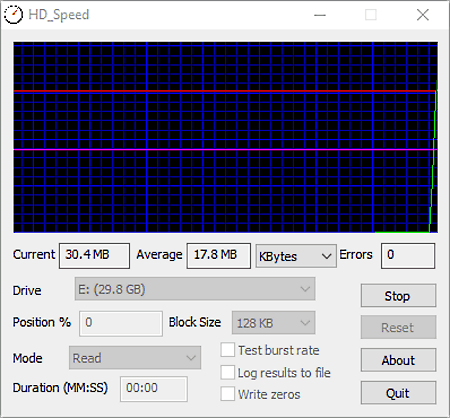This screenshot has height=418, width=450.
Task: Click the Current speed value box
Action: pyautogui.click(x=94, y=256)
